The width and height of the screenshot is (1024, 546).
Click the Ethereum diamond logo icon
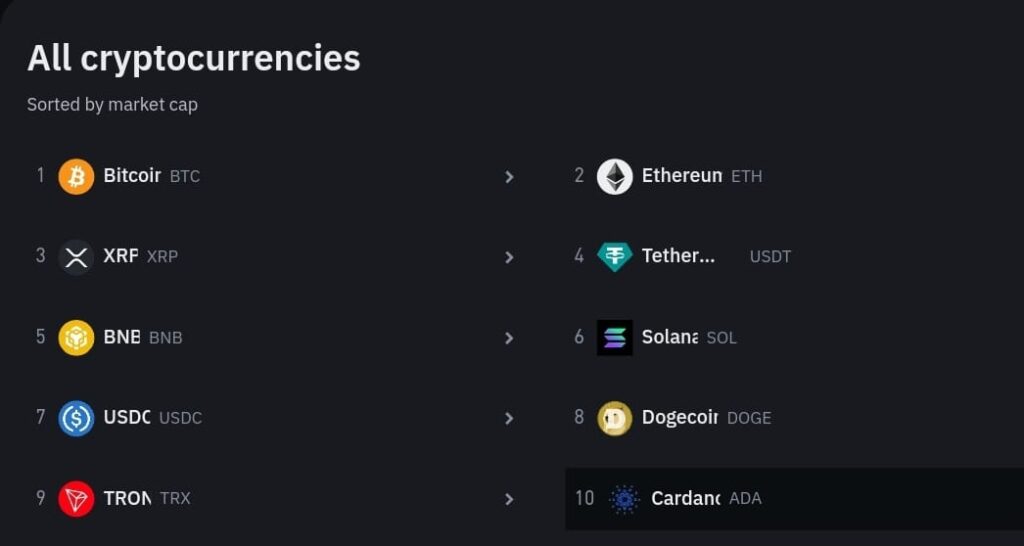click(615, 176)
